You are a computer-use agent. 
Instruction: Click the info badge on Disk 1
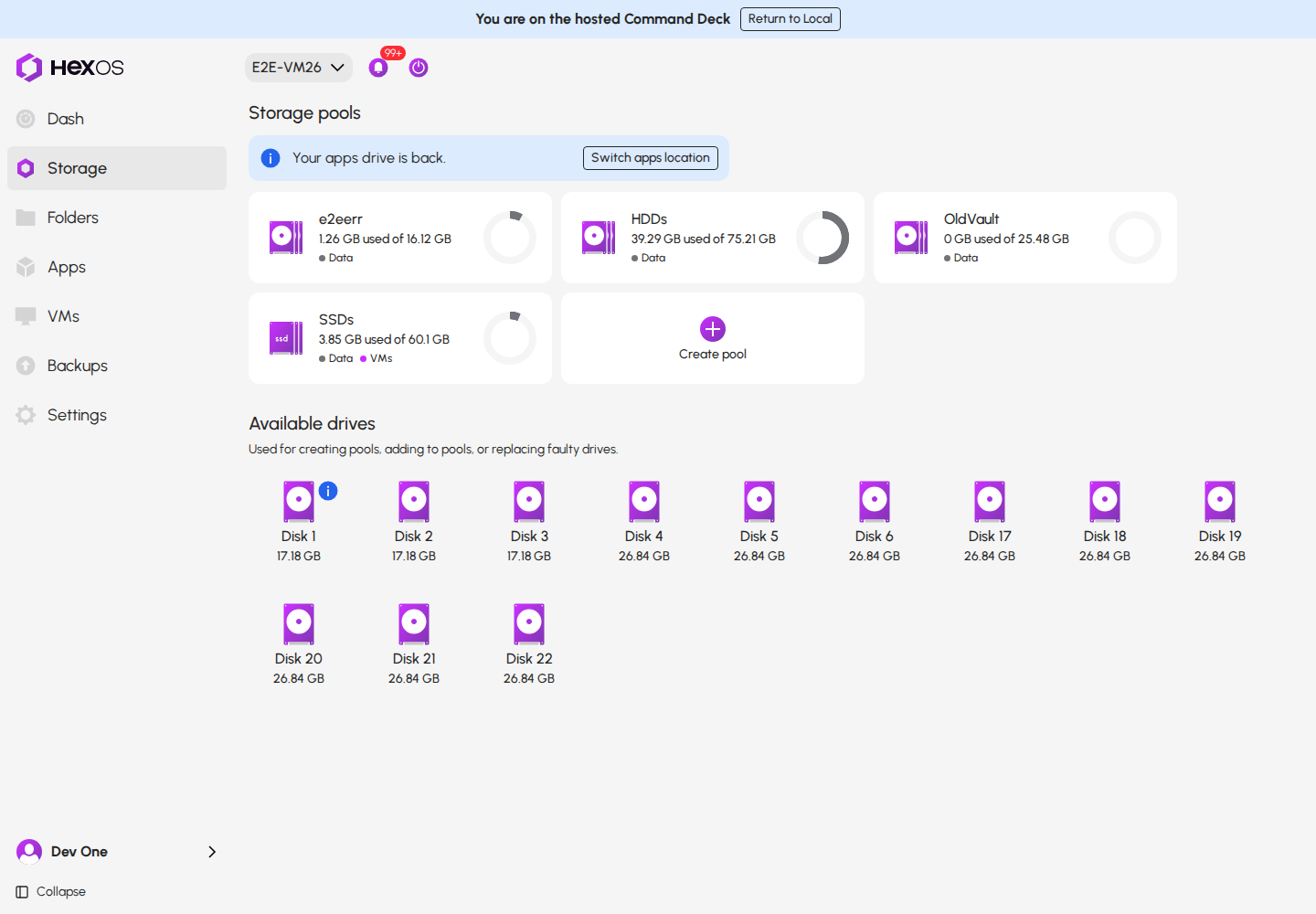tap(328, 491)
